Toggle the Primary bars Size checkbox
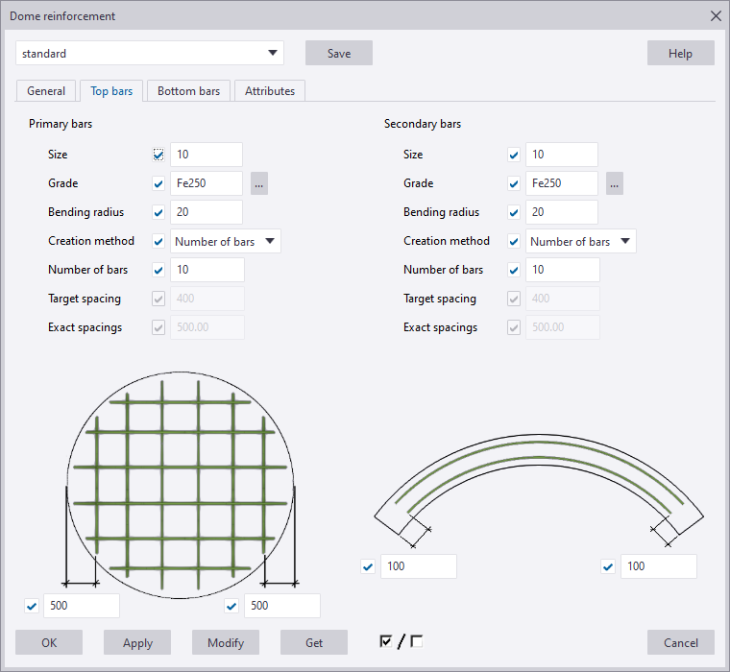Image resolution: width=730 pixels, height=672 pixels. click(158, 155)
